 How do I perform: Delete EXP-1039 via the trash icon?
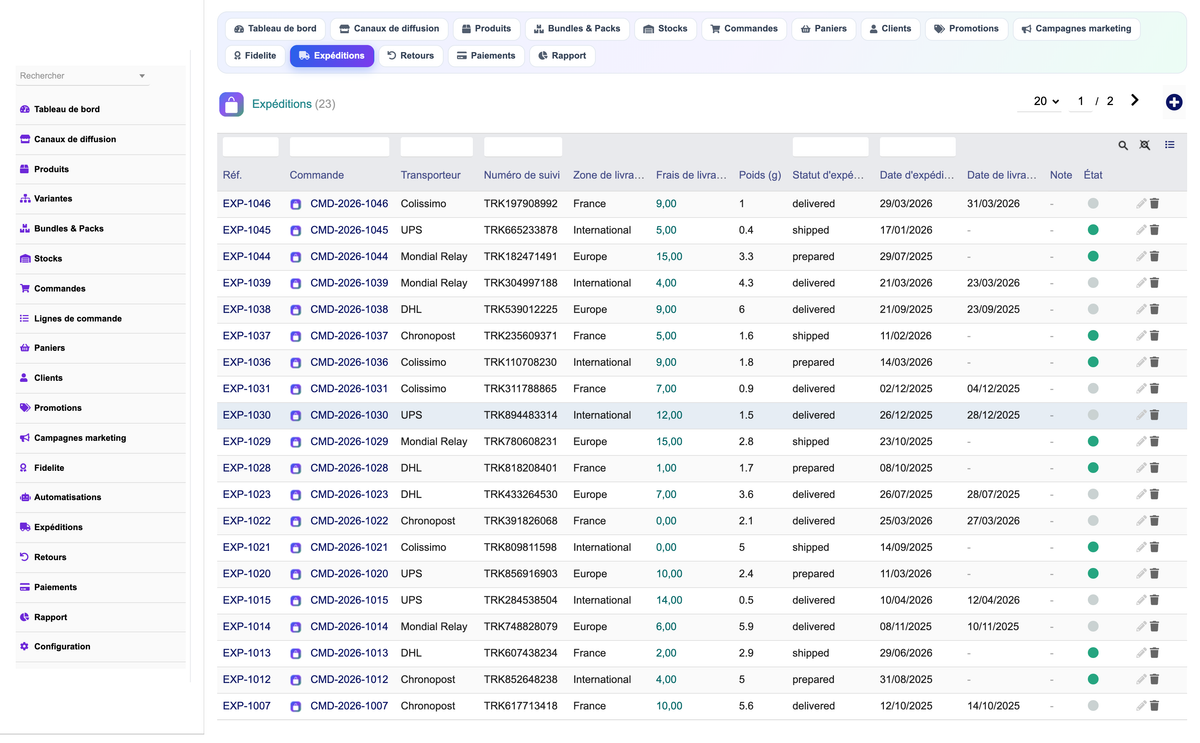pos(1154,283)
